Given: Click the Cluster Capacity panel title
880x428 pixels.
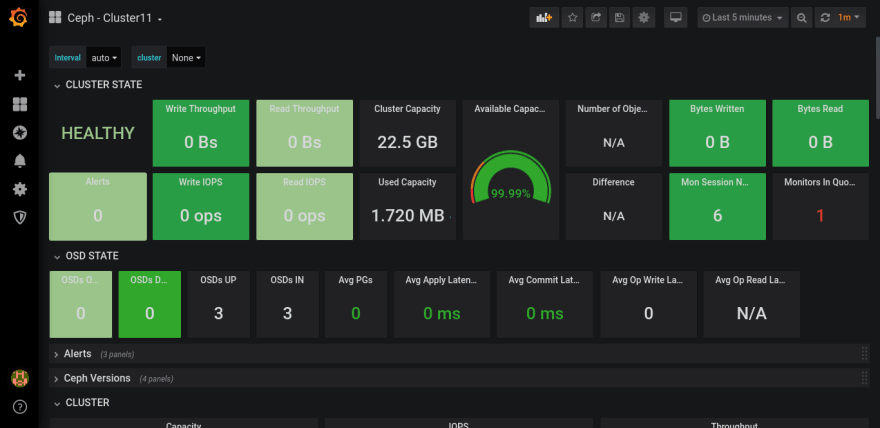Looking at the screenshot, I should click(x=407, y=109).
